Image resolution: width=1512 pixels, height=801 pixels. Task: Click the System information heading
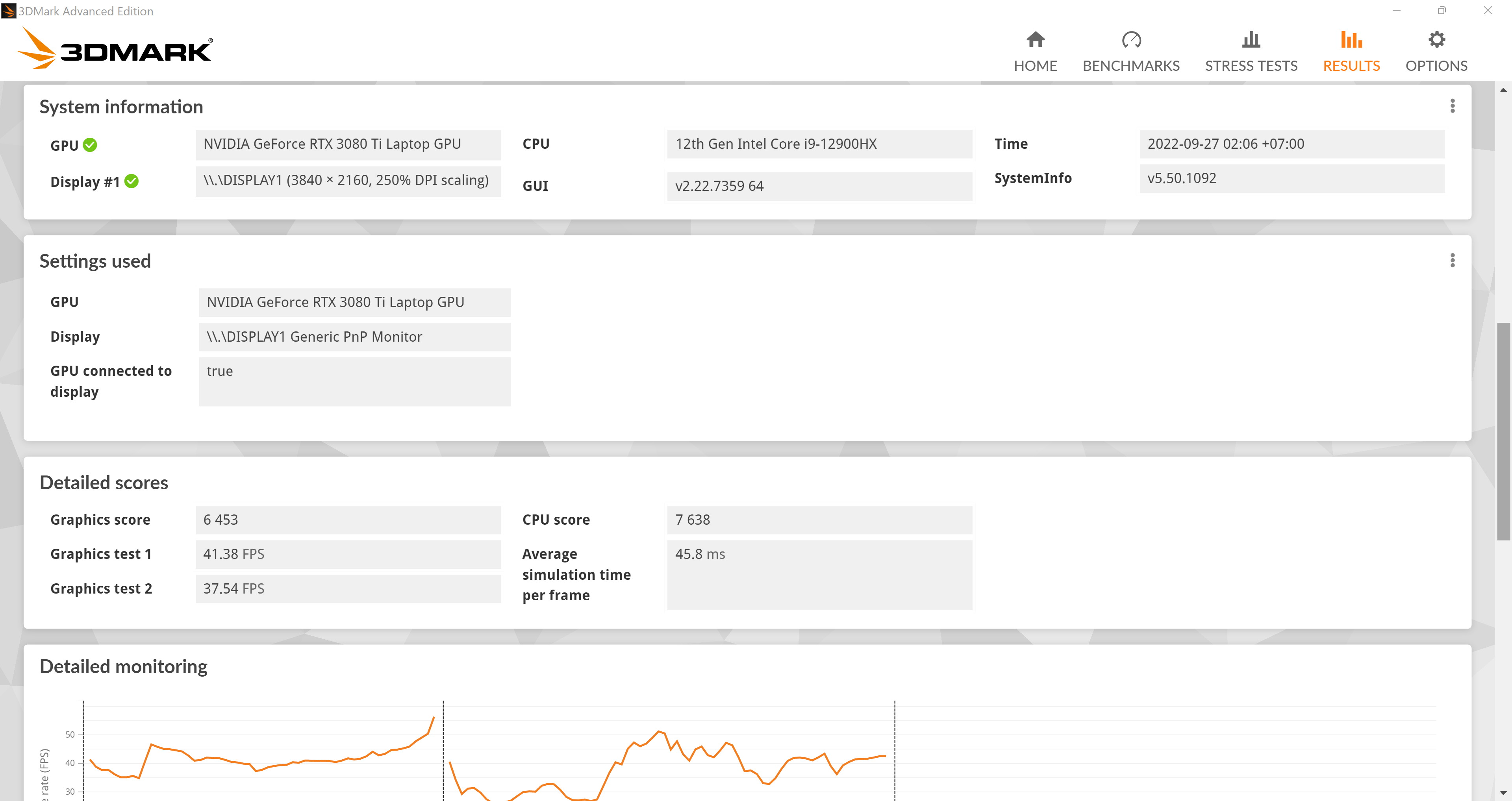click(121, 107)
